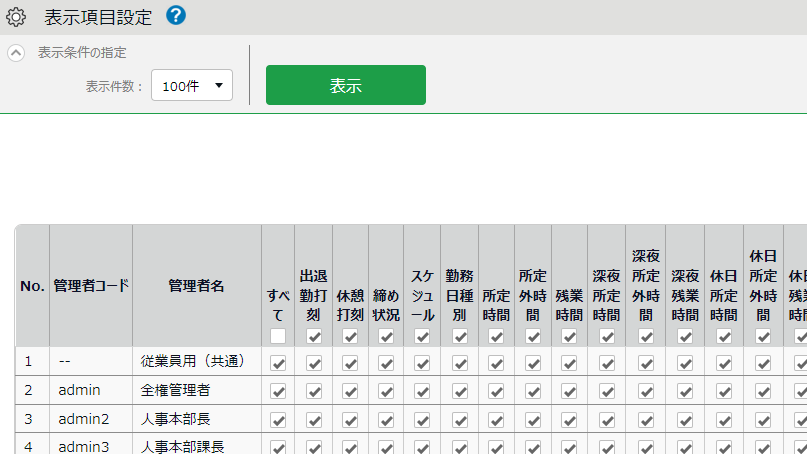Click the settings gear icon beside the title
This screenshot has width=807, height=454.
(16, 17)
